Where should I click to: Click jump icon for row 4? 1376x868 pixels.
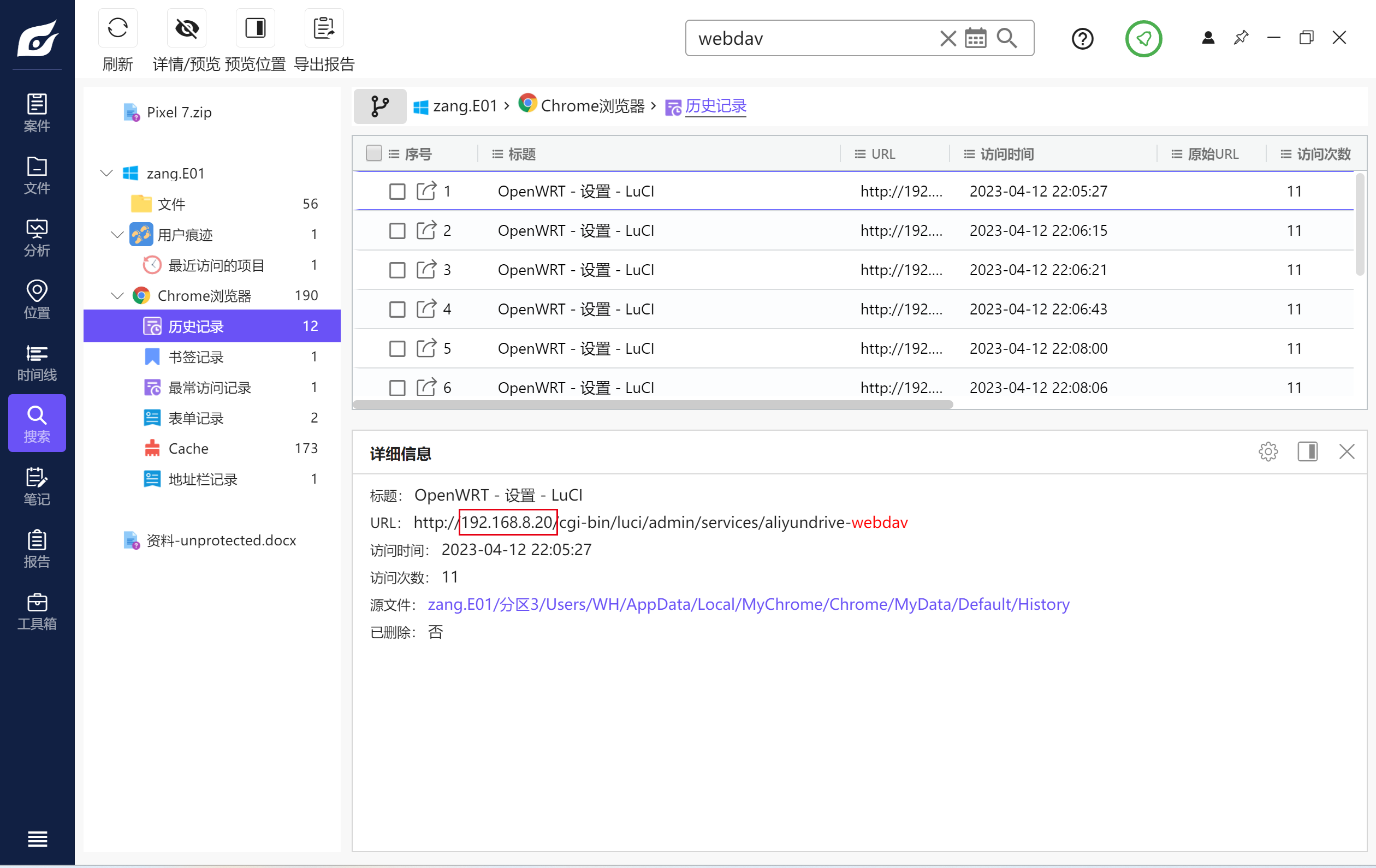[x=426, y=308]
